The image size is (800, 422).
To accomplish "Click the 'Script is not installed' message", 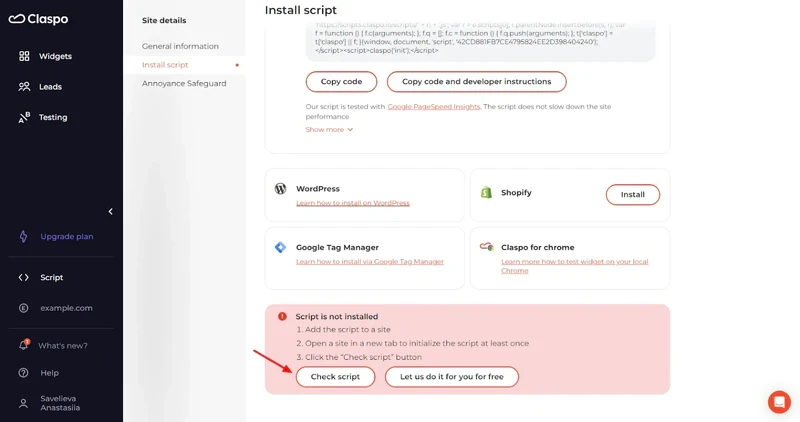I will [337, 316].
